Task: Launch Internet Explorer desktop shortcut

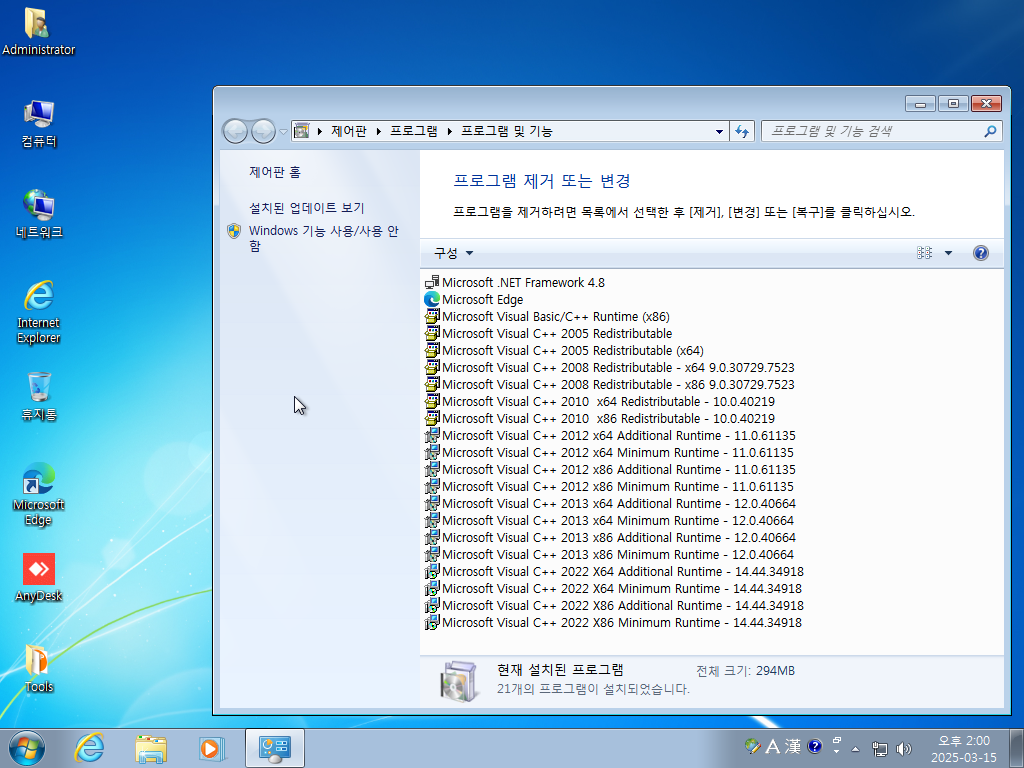Action: click(39, 312)
